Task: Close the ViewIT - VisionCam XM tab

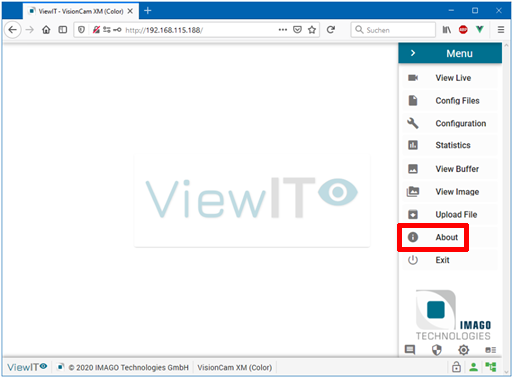Action: pos(130,11)
